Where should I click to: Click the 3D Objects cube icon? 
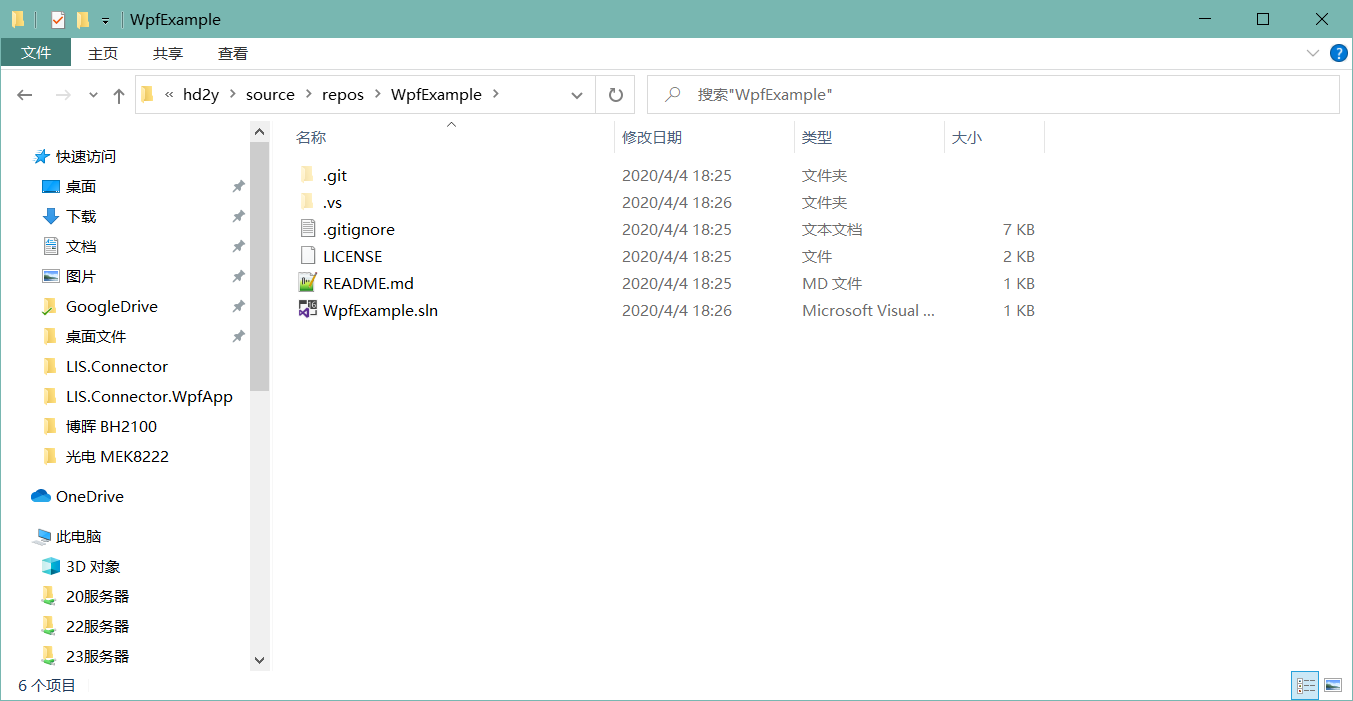(51, 566)
